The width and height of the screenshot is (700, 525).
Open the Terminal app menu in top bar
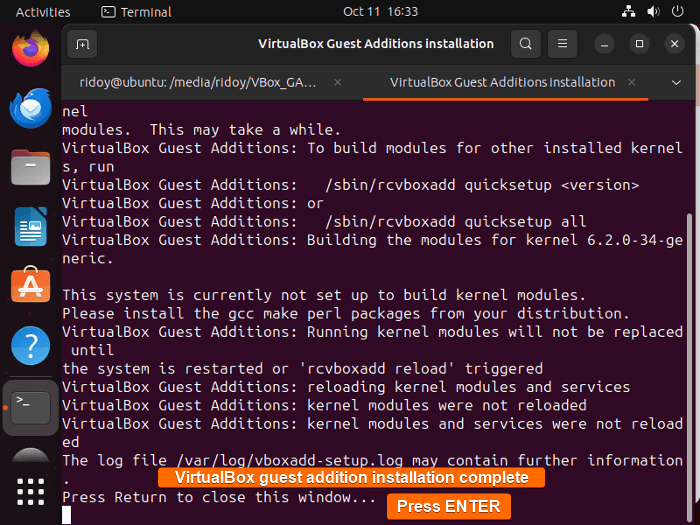pos(136,12)
